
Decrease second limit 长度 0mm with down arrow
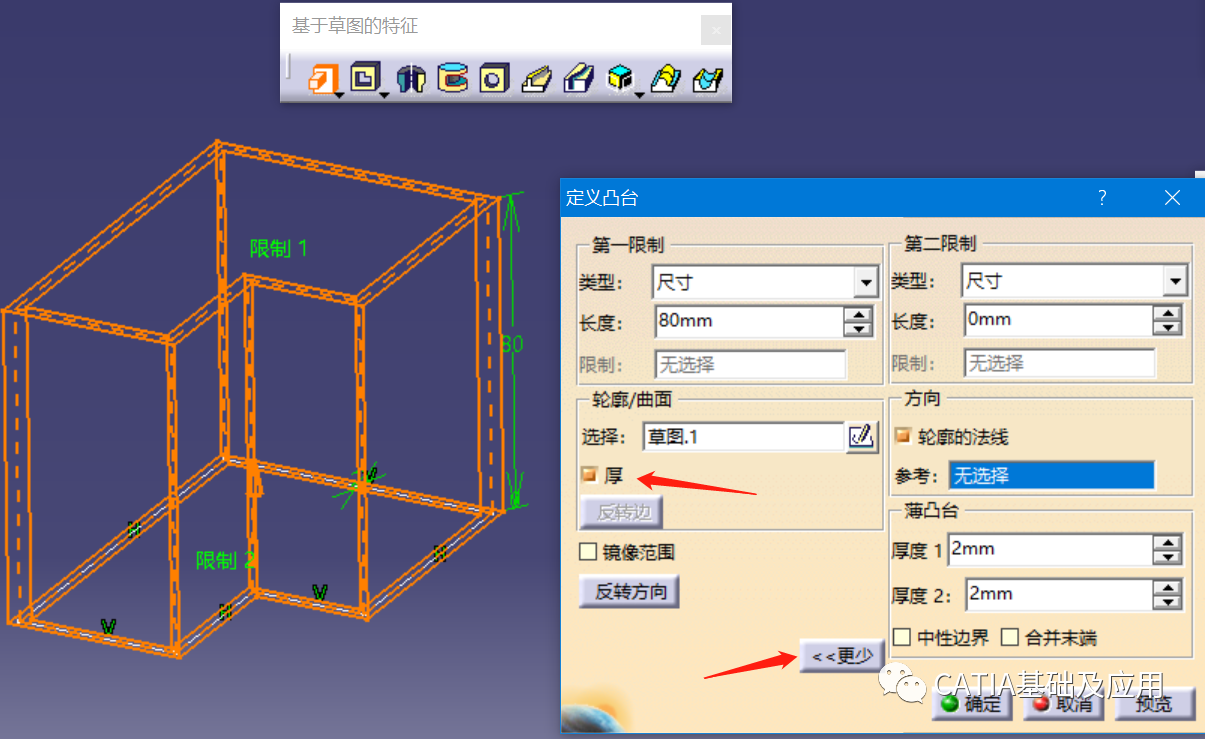(x=1167, y=327)
